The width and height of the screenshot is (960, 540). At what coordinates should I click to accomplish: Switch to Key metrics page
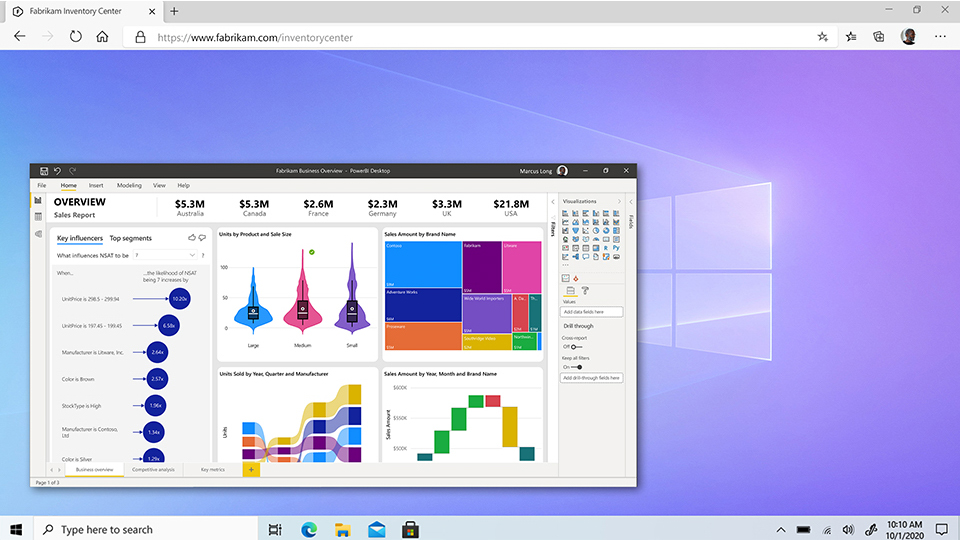(x=212, y=470)
